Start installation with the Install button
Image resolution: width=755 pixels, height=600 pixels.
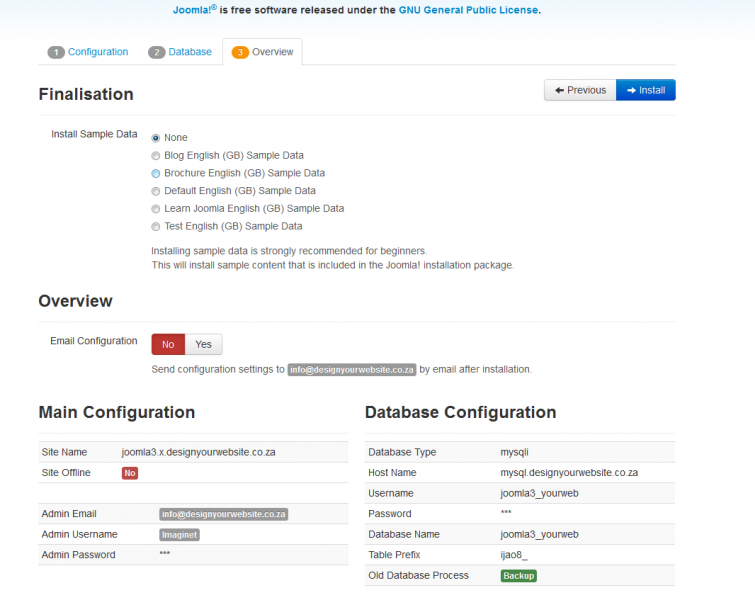[646, 90]
